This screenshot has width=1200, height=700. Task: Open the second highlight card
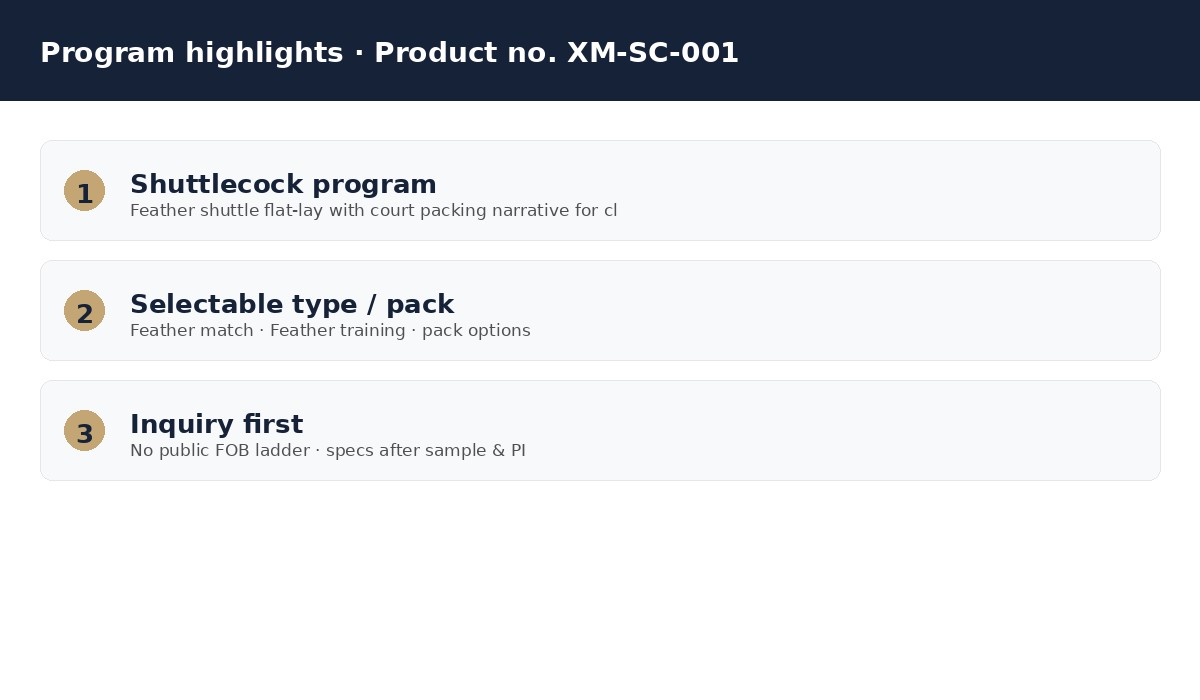point(600,310)
